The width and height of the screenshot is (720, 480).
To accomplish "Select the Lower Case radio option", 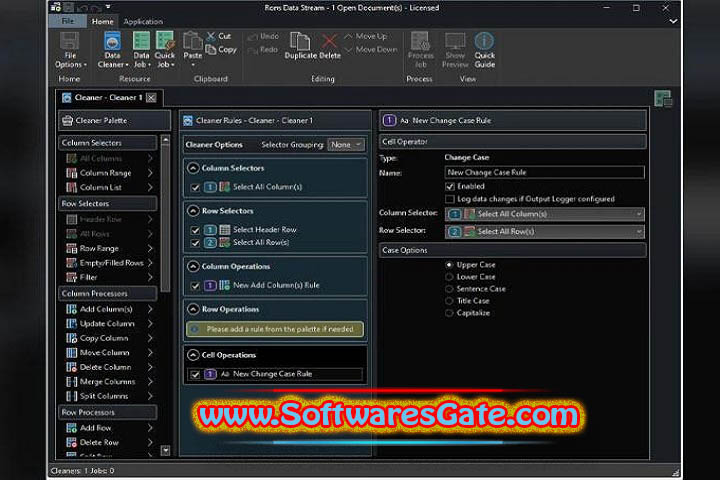I will coord(449,277).
